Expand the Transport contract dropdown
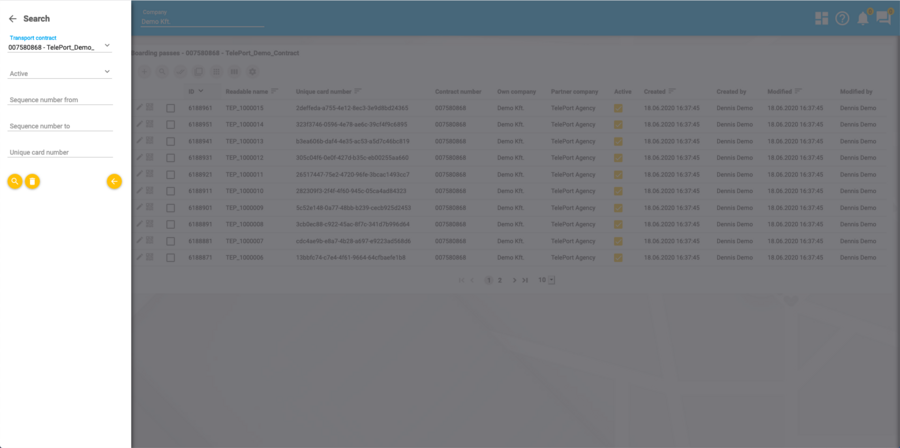The height and width of the screenshot is (448, 900). 107,46
